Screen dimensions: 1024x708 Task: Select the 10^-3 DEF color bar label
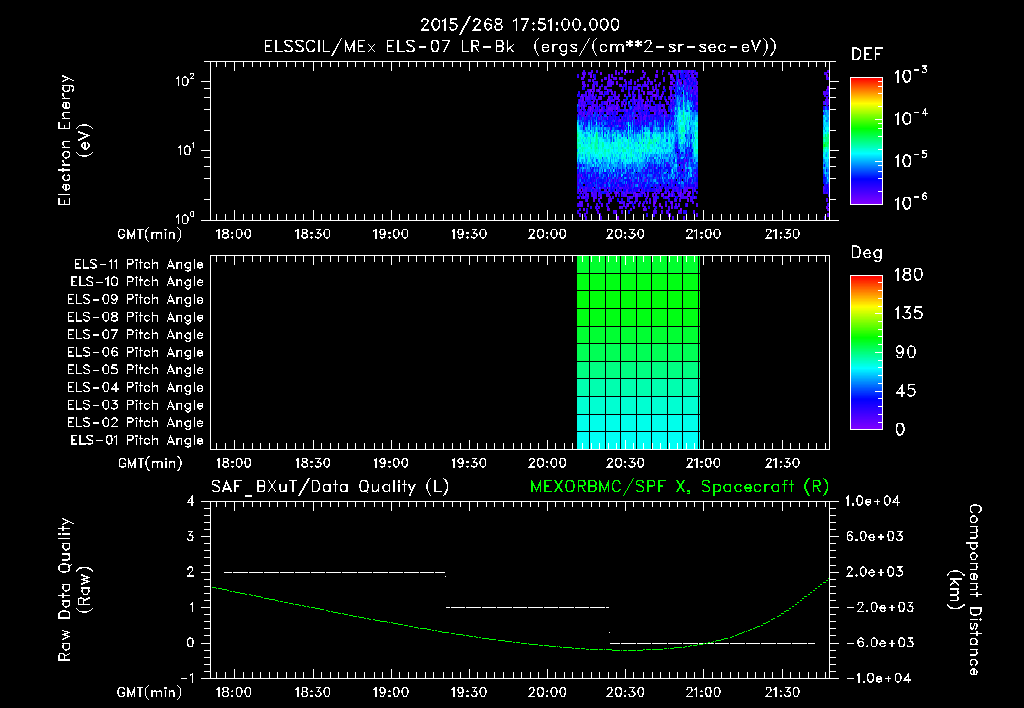(x=910, y=76)
